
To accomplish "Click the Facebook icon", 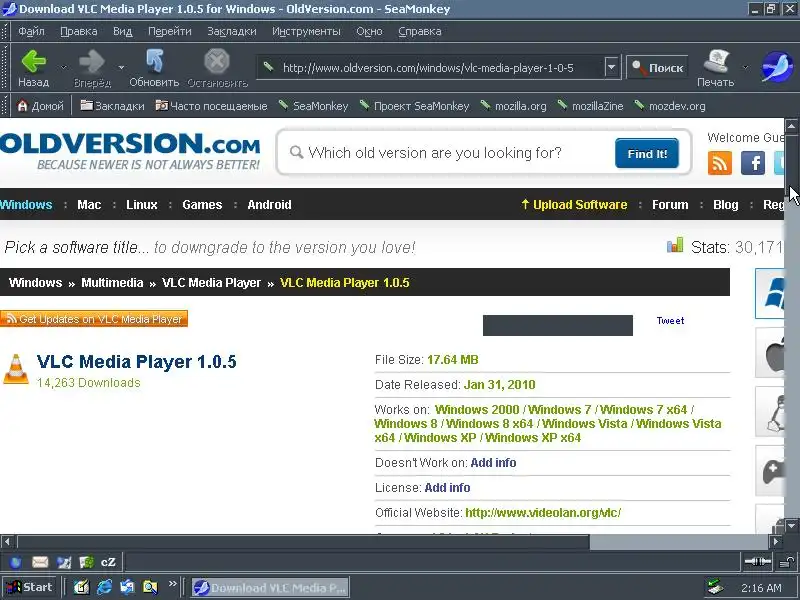I will (753, 163).
